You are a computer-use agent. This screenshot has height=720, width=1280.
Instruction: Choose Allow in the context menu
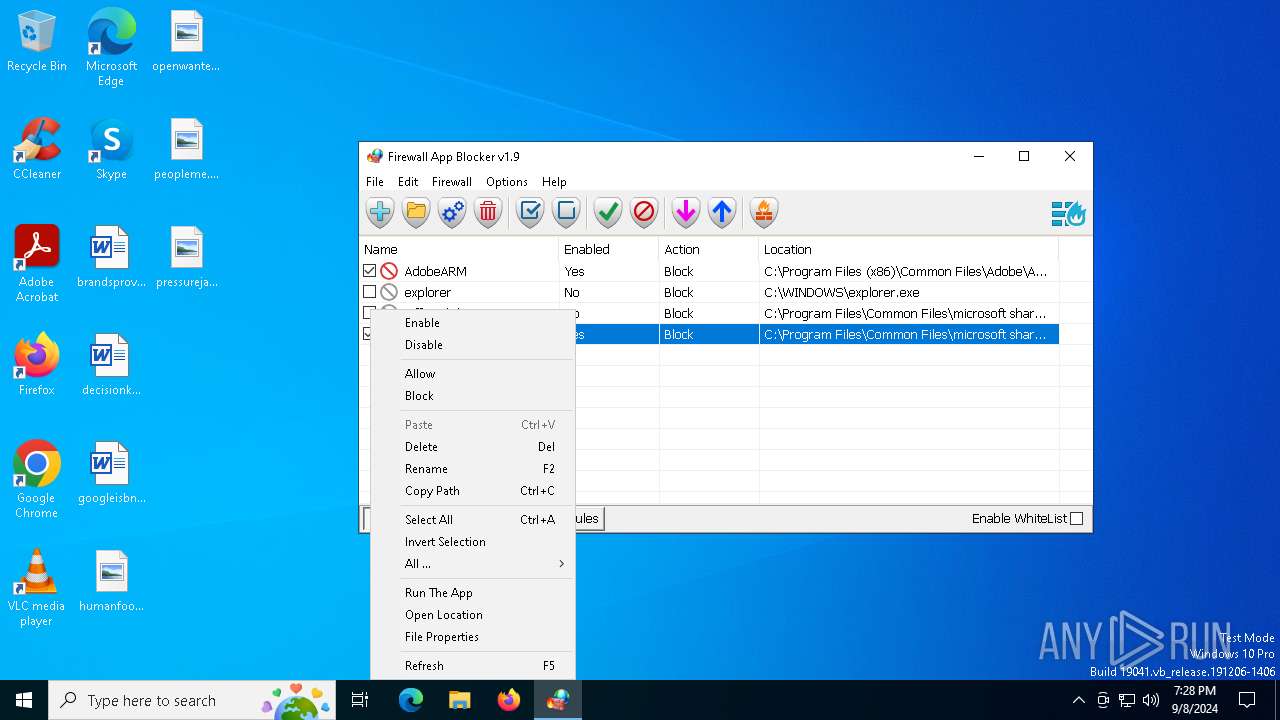[473, 374]
